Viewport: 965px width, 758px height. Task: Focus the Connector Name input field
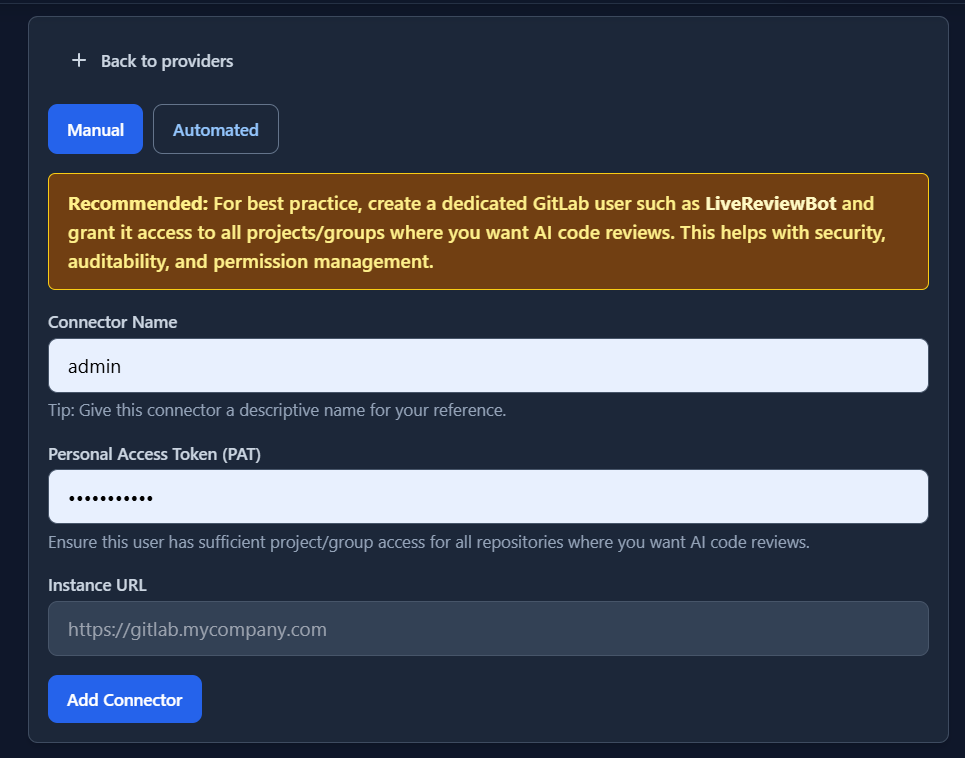pos(488,366)
